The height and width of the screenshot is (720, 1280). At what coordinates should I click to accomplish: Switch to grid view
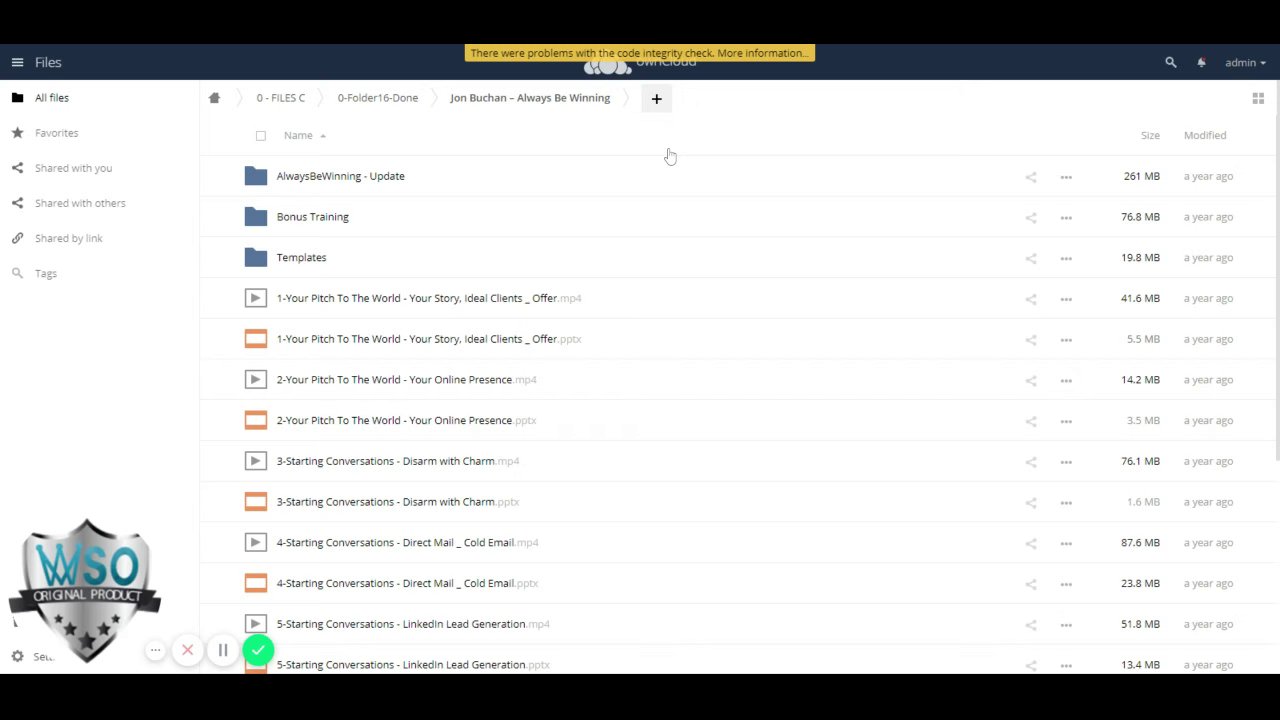click(x=1258, y=98)
